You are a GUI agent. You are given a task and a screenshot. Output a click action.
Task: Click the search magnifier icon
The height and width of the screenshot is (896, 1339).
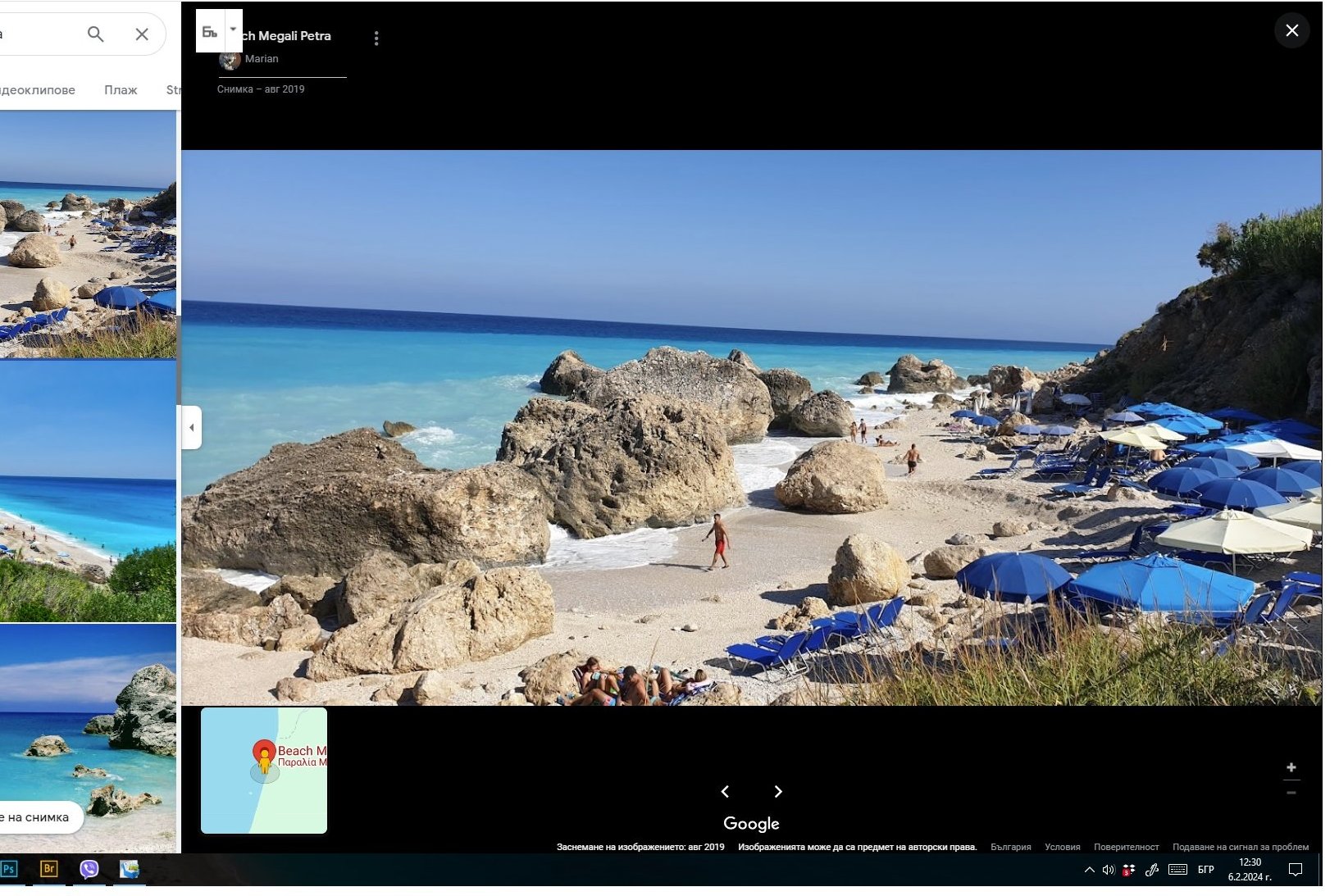[96, 34]
